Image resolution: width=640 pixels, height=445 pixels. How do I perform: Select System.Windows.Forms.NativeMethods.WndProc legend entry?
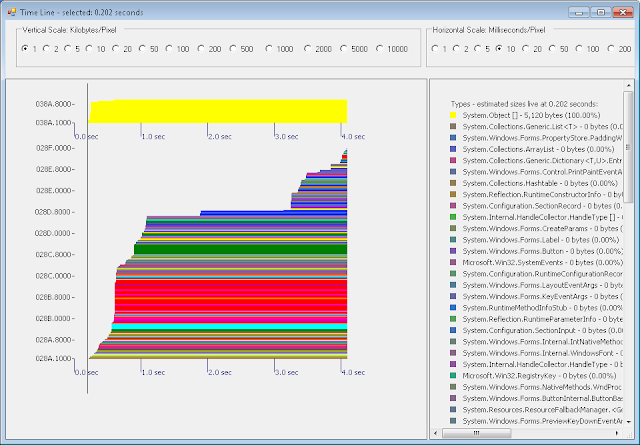(x=542, y=387)
